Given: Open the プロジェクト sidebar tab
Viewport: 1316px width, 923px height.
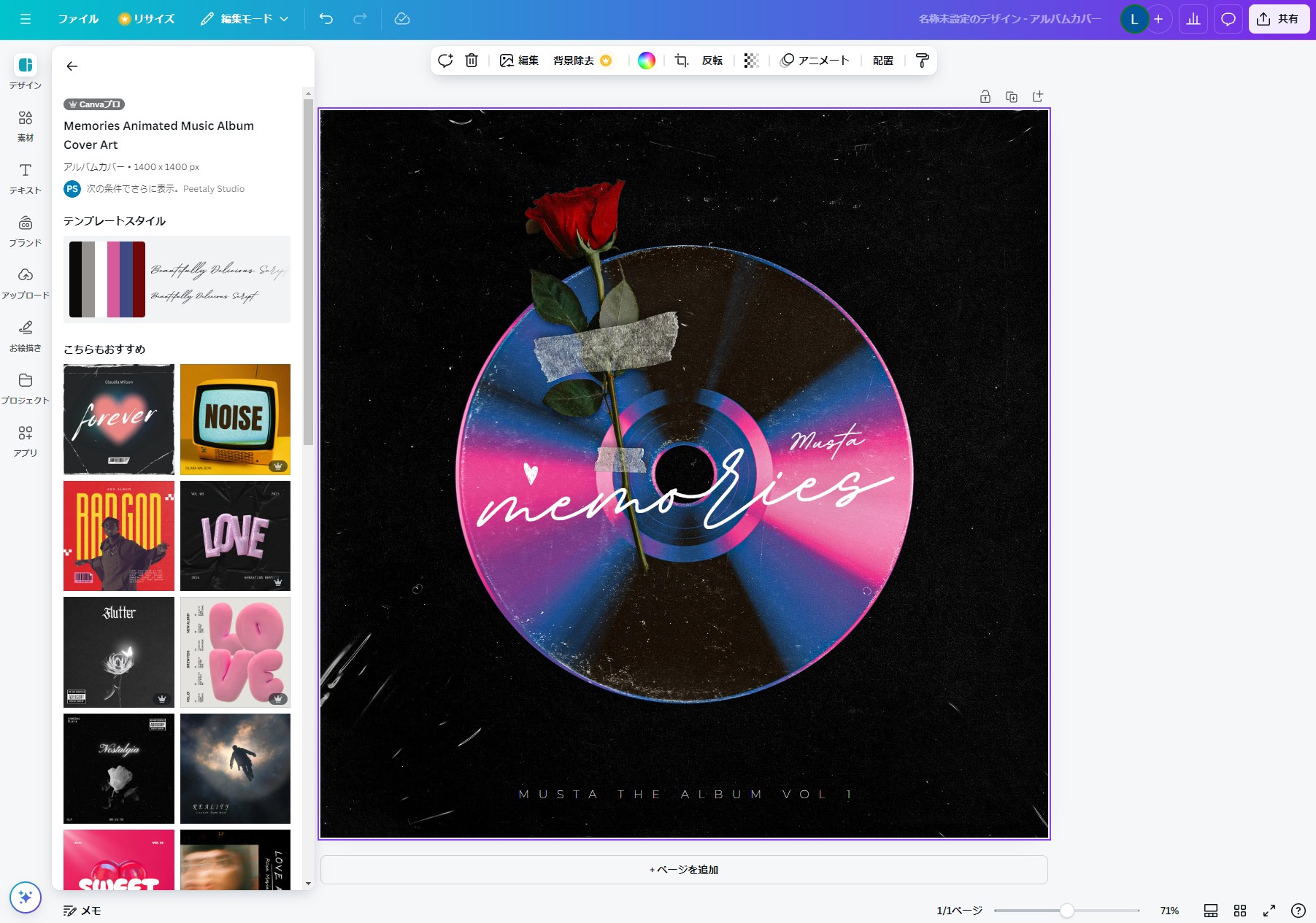Looking at the screenshot, I should pos(26,388).
